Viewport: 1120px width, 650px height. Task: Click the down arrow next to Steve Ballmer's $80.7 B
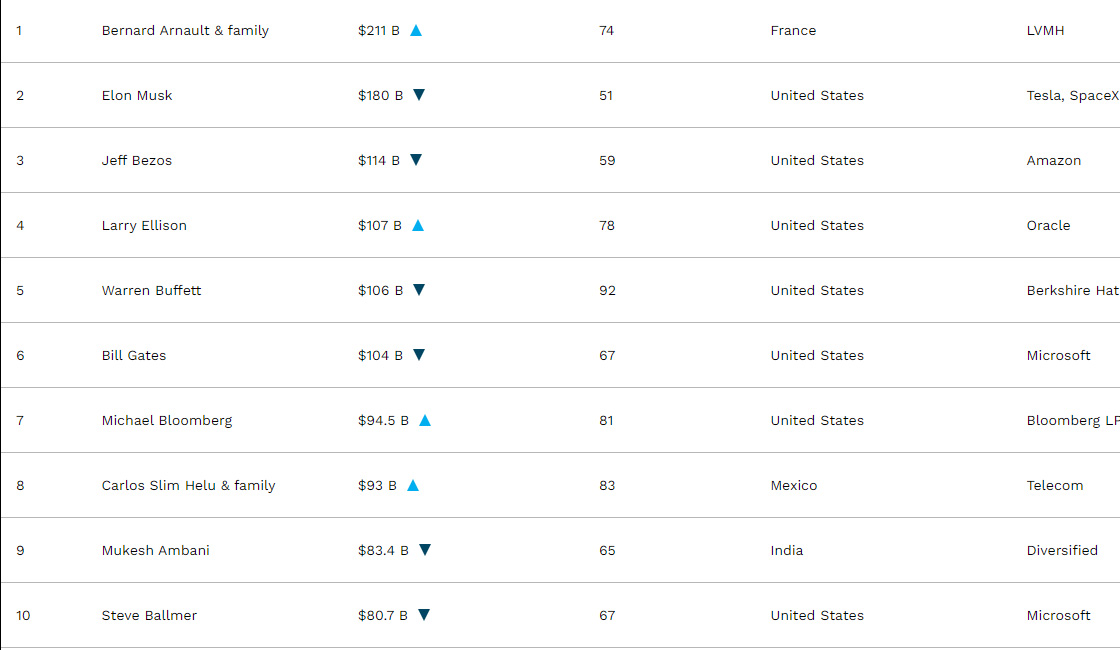tap(424, 615)
